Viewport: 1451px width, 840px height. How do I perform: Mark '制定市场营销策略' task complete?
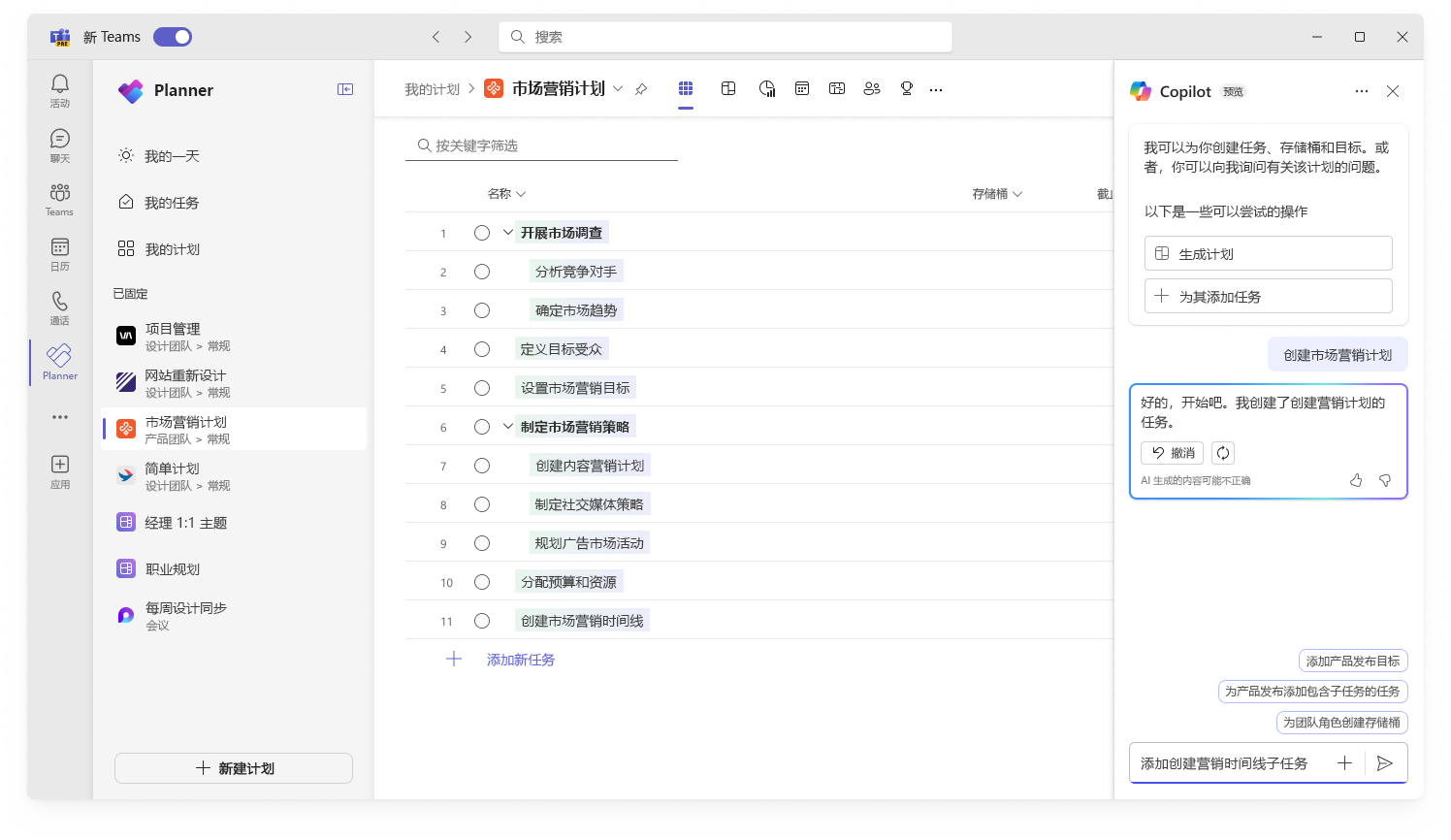pos(482,427)
